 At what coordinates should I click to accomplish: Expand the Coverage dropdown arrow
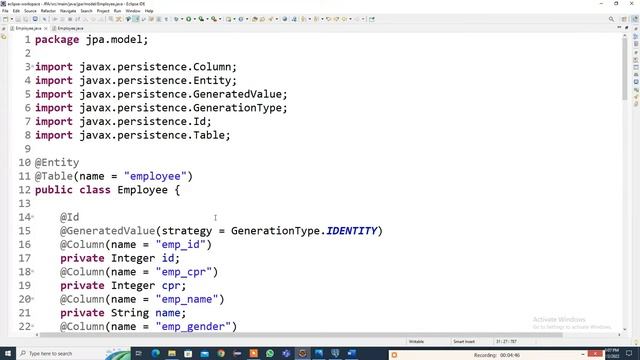tap(207, 19)
